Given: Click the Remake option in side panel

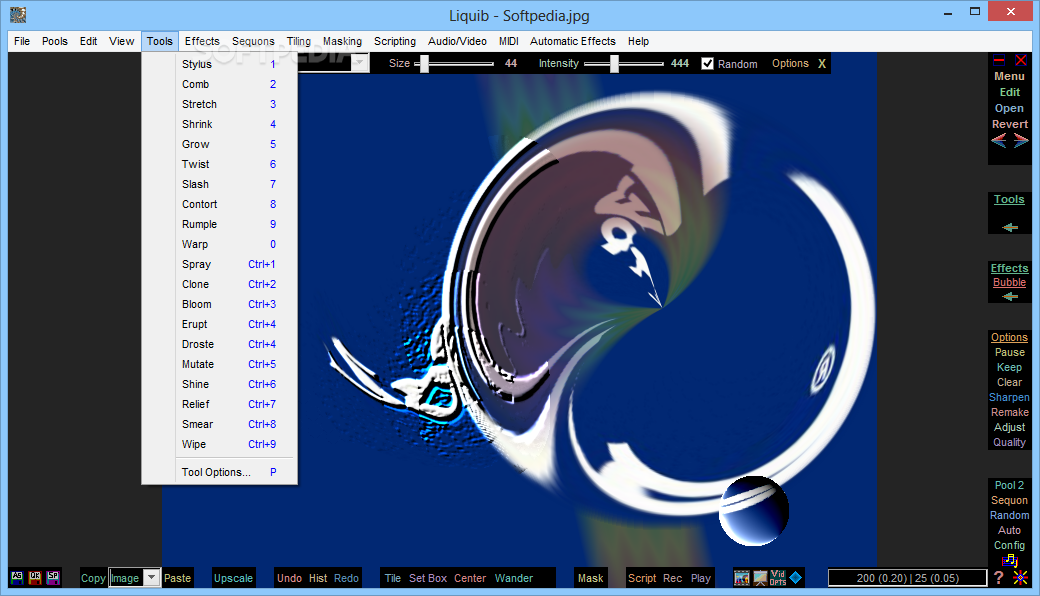Looking at the screenshot, I should click(x=1009, y=412).
